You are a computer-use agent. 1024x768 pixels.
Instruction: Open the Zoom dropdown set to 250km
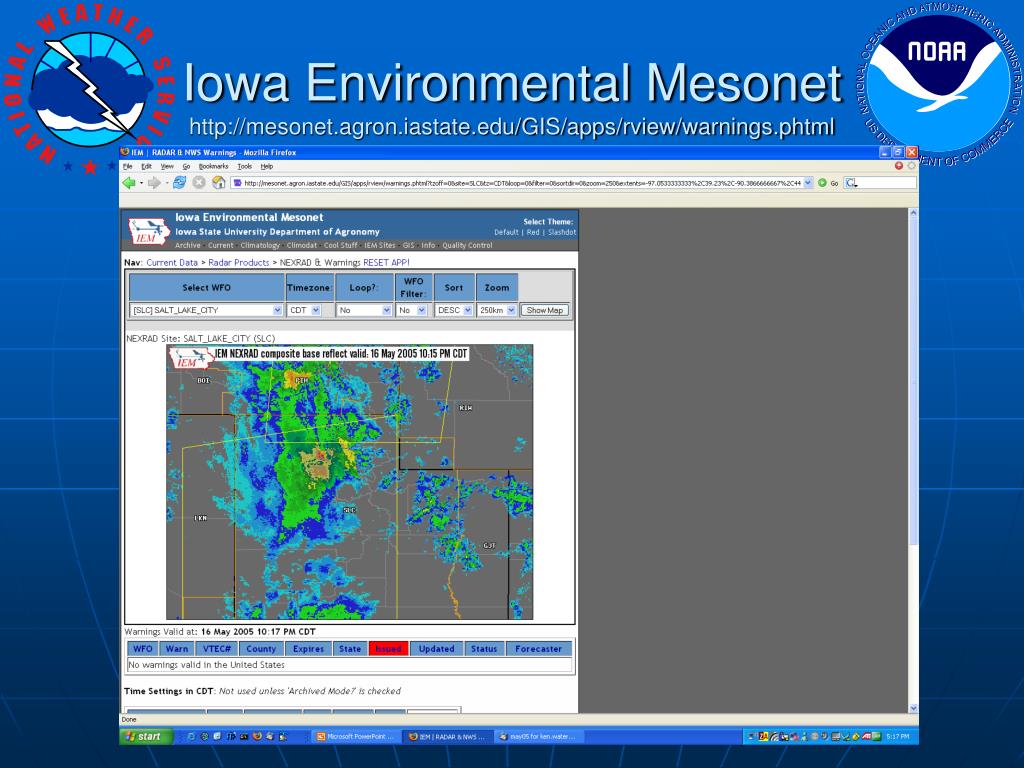click(497, 310)
